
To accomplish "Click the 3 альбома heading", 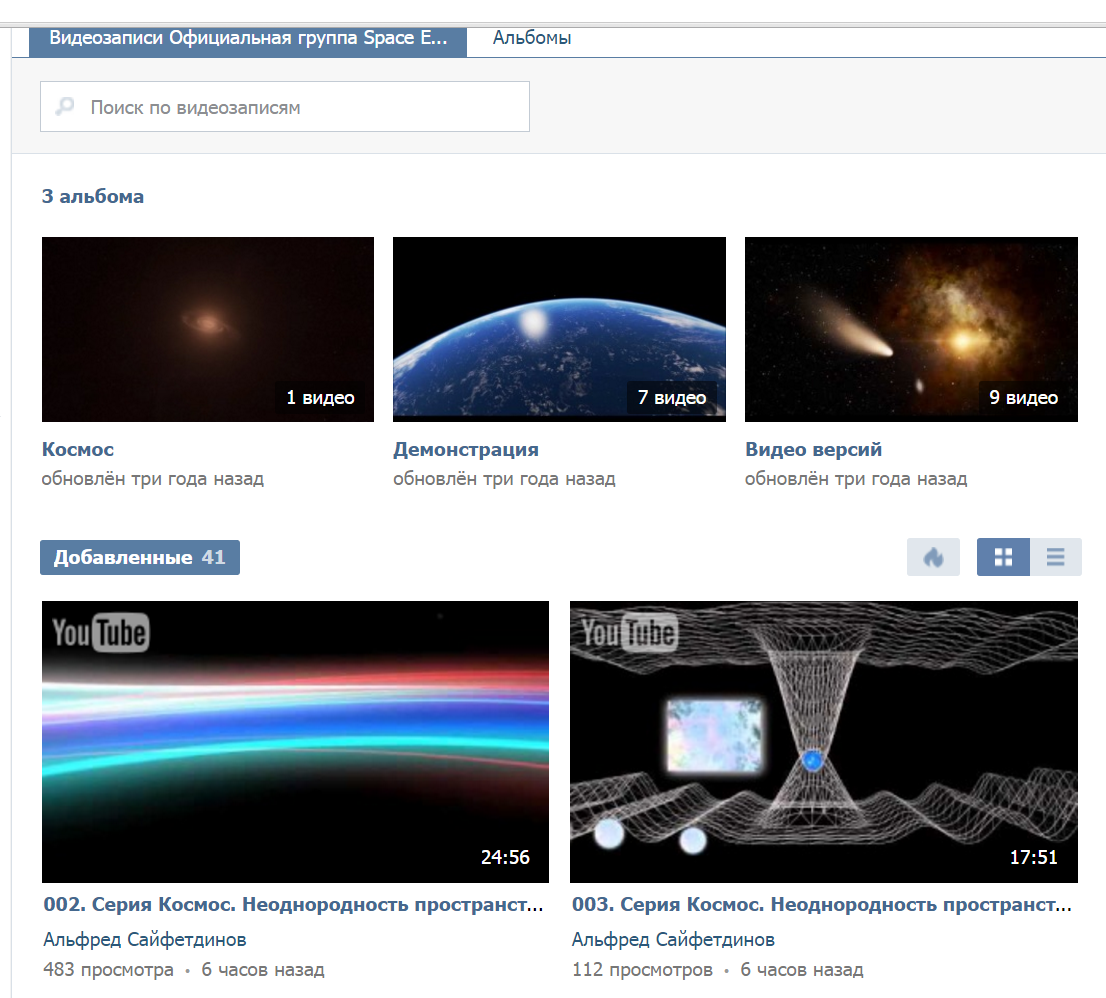I will coord(92,196).
